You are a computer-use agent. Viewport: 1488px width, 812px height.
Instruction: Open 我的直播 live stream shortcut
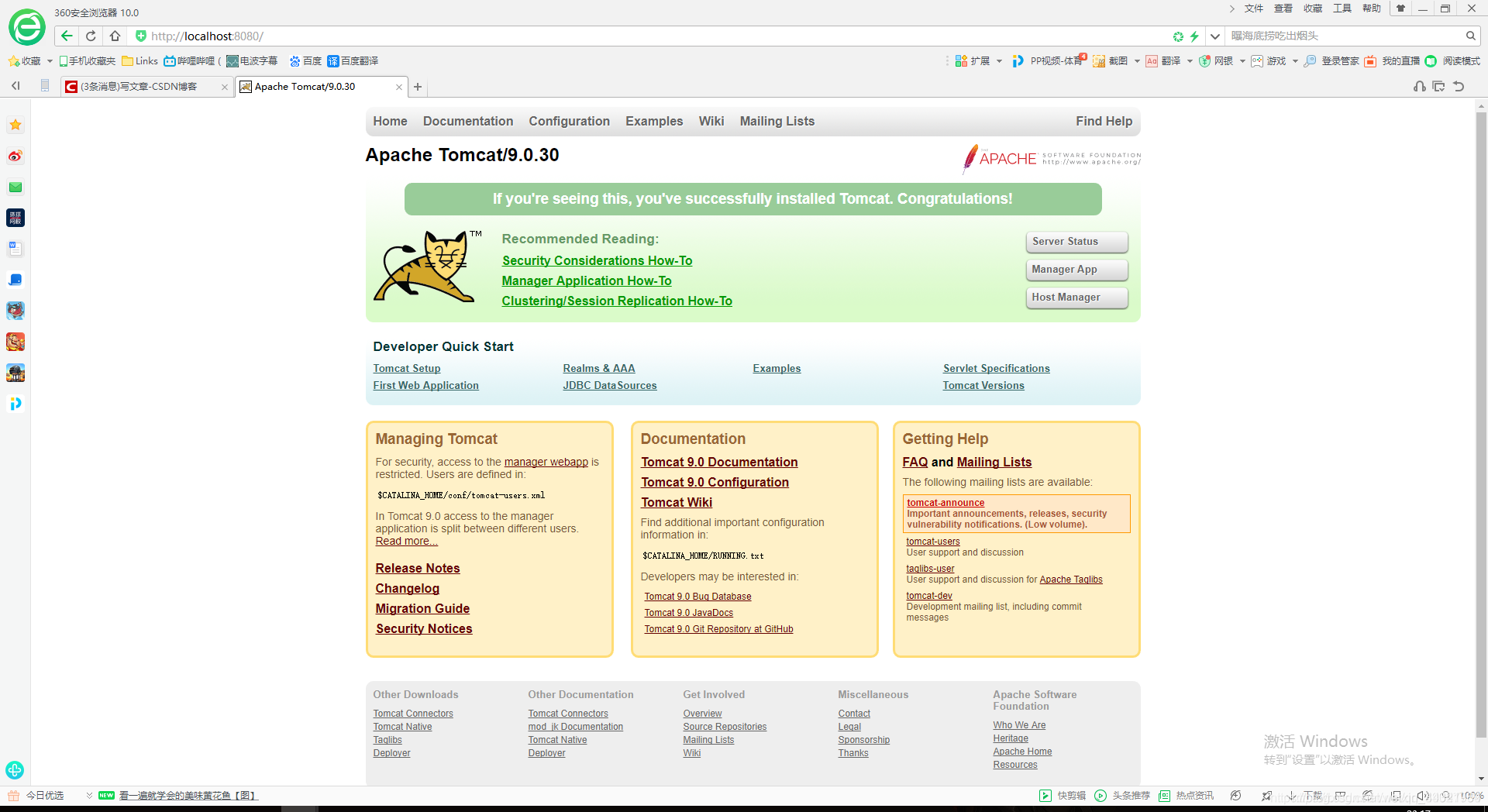coord(1392,60)
